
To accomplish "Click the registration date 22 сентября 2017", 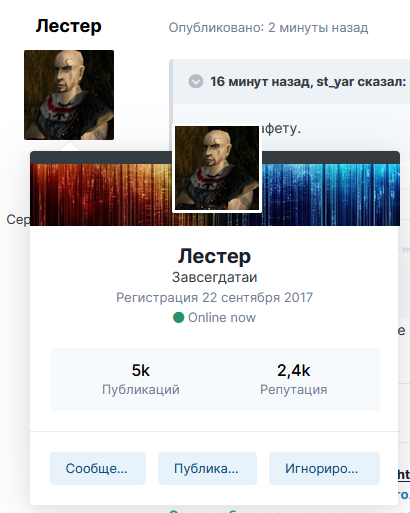I will (214, 297).
